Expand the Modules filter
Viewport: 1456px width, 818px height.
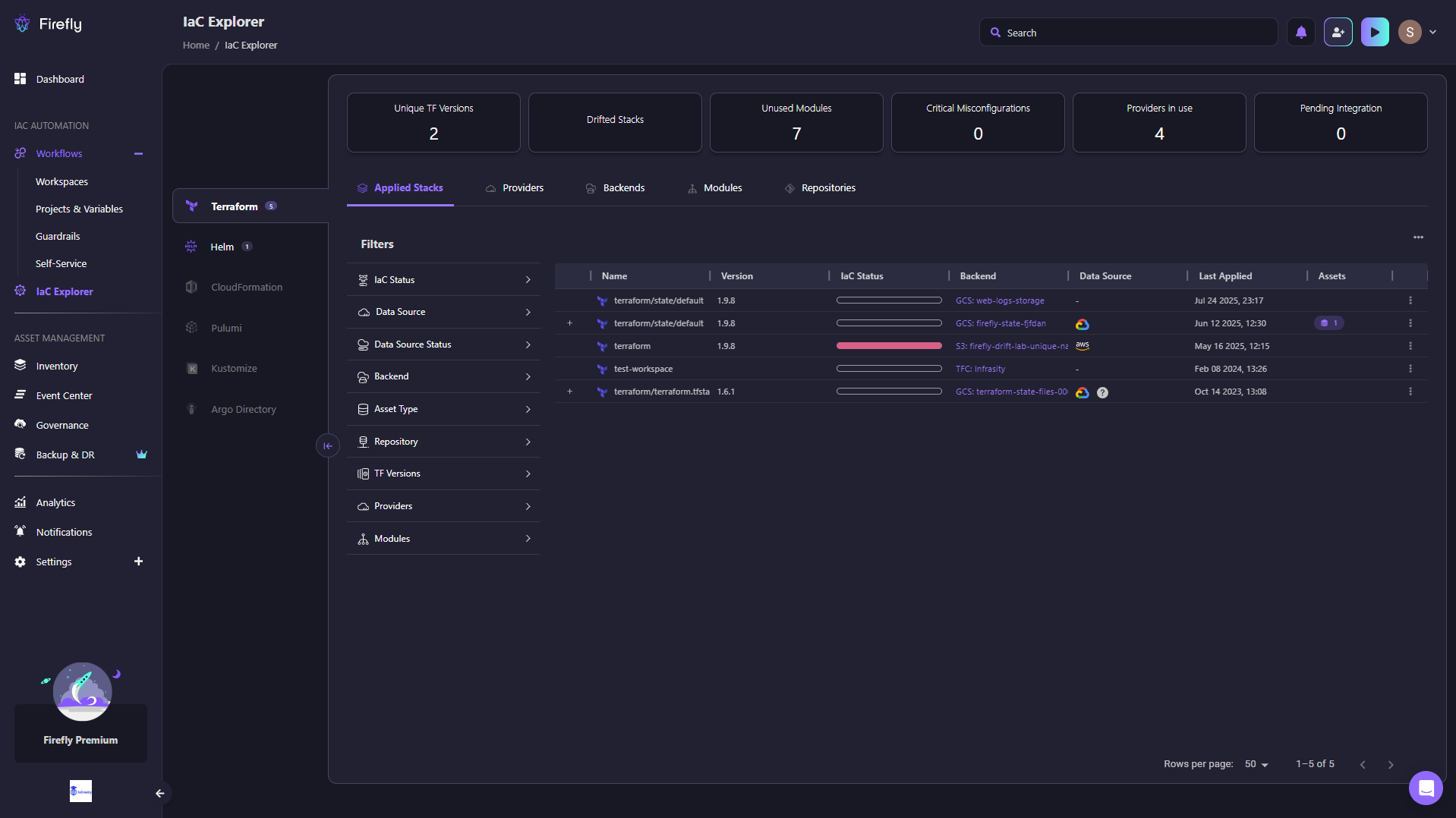[x=444, y=539]
